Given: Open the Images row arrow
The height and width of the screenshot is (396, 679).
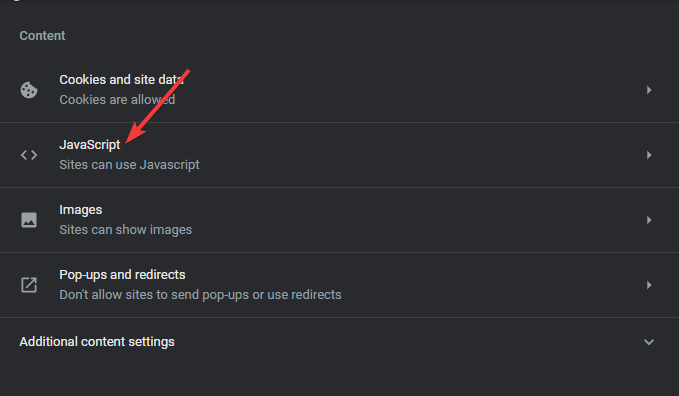Looking at the screenshot, I should pos(649,220).
